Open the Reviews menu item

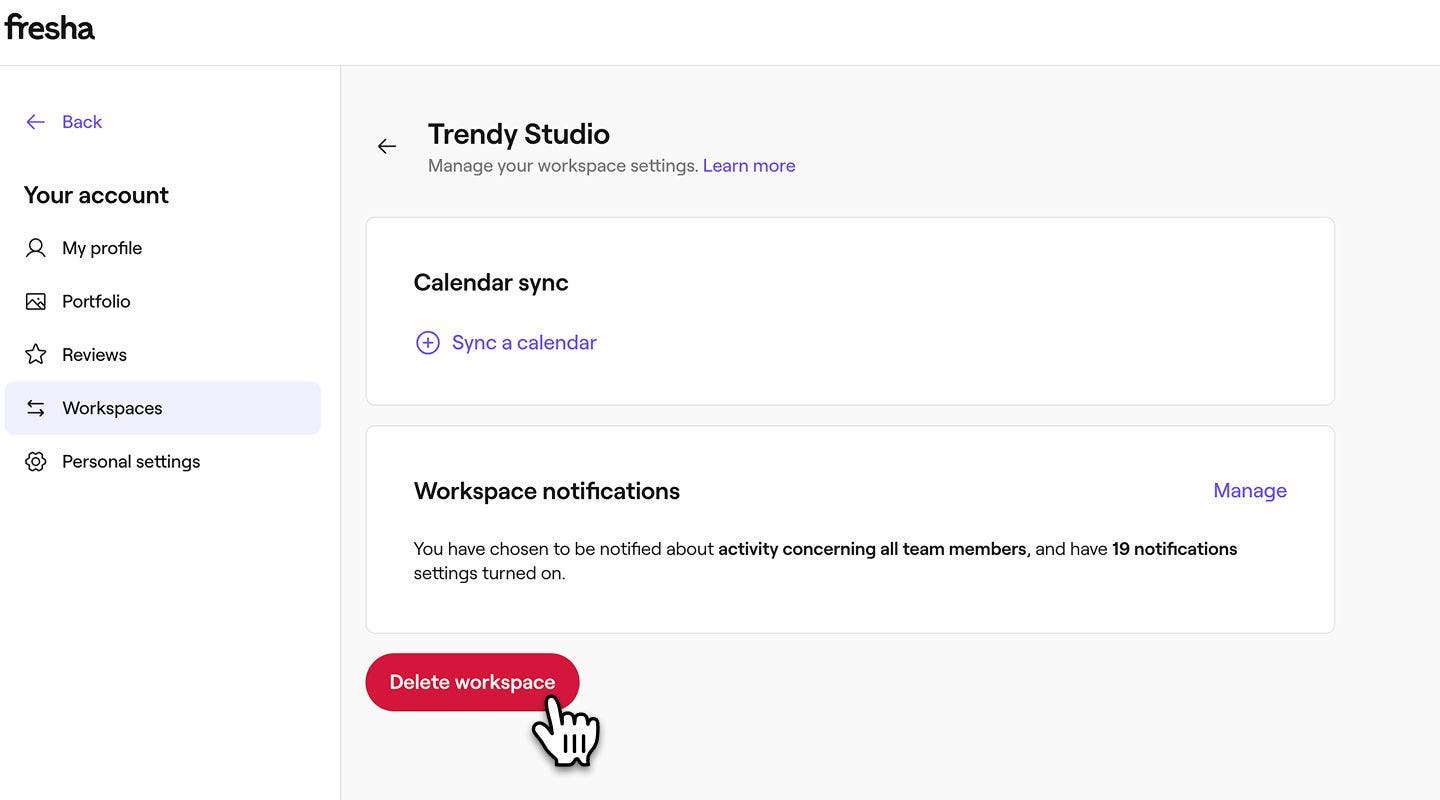pyautogui.click(x=94, y=354)
